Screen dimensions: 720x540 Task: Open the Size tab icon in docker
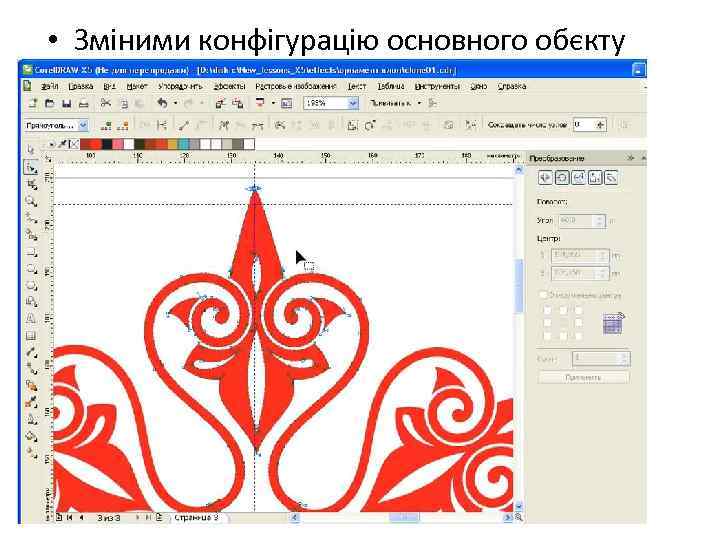595,178
